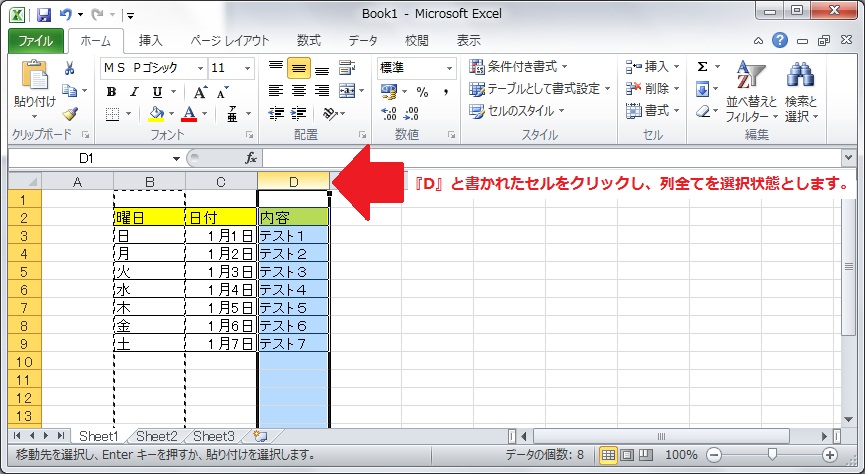Image resolution: width=865 pixels, height=474 pixels.
Task: Open 条件付き書式 dropdown
Action: point(519,67)
